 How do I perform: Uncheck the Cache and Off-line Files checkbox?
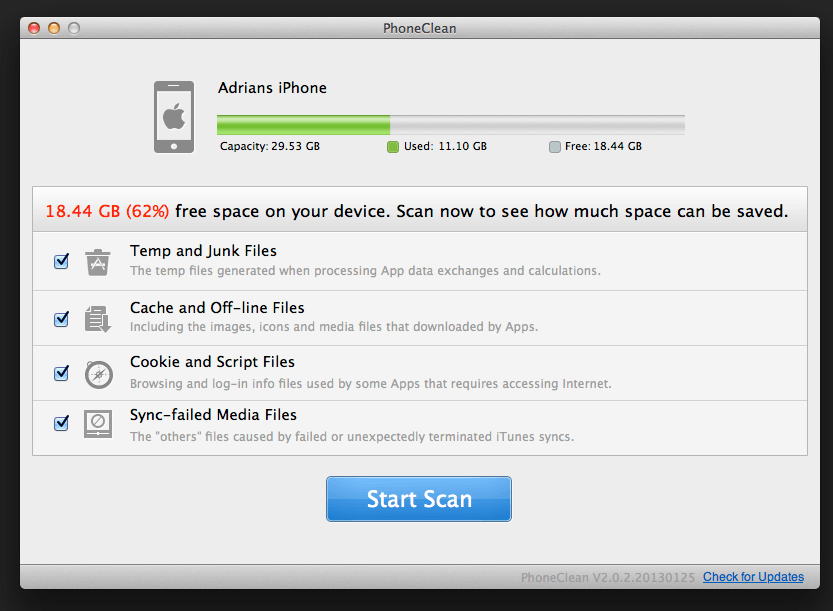[62, 319]
